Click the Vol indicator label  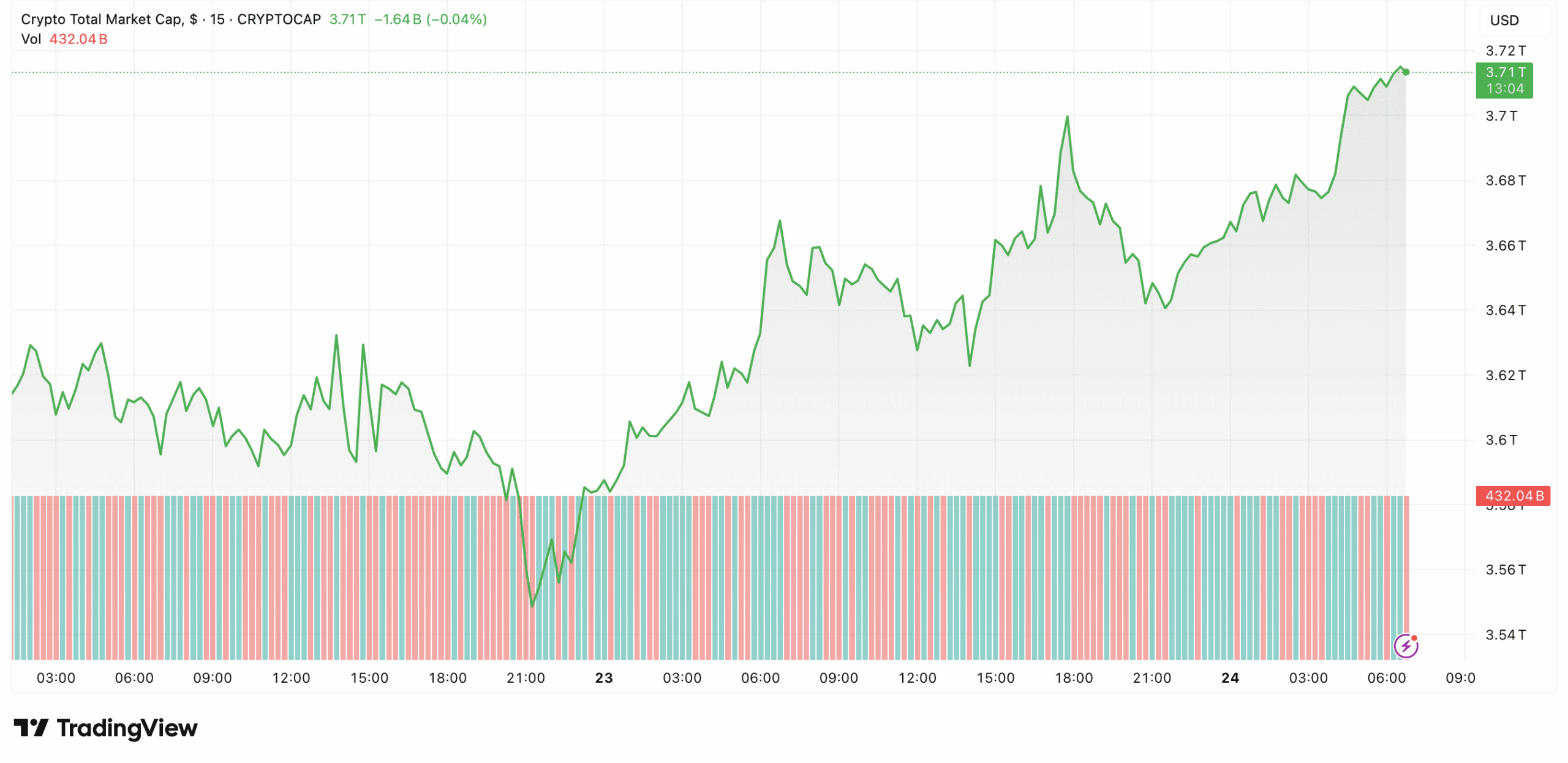coord(31,39)
